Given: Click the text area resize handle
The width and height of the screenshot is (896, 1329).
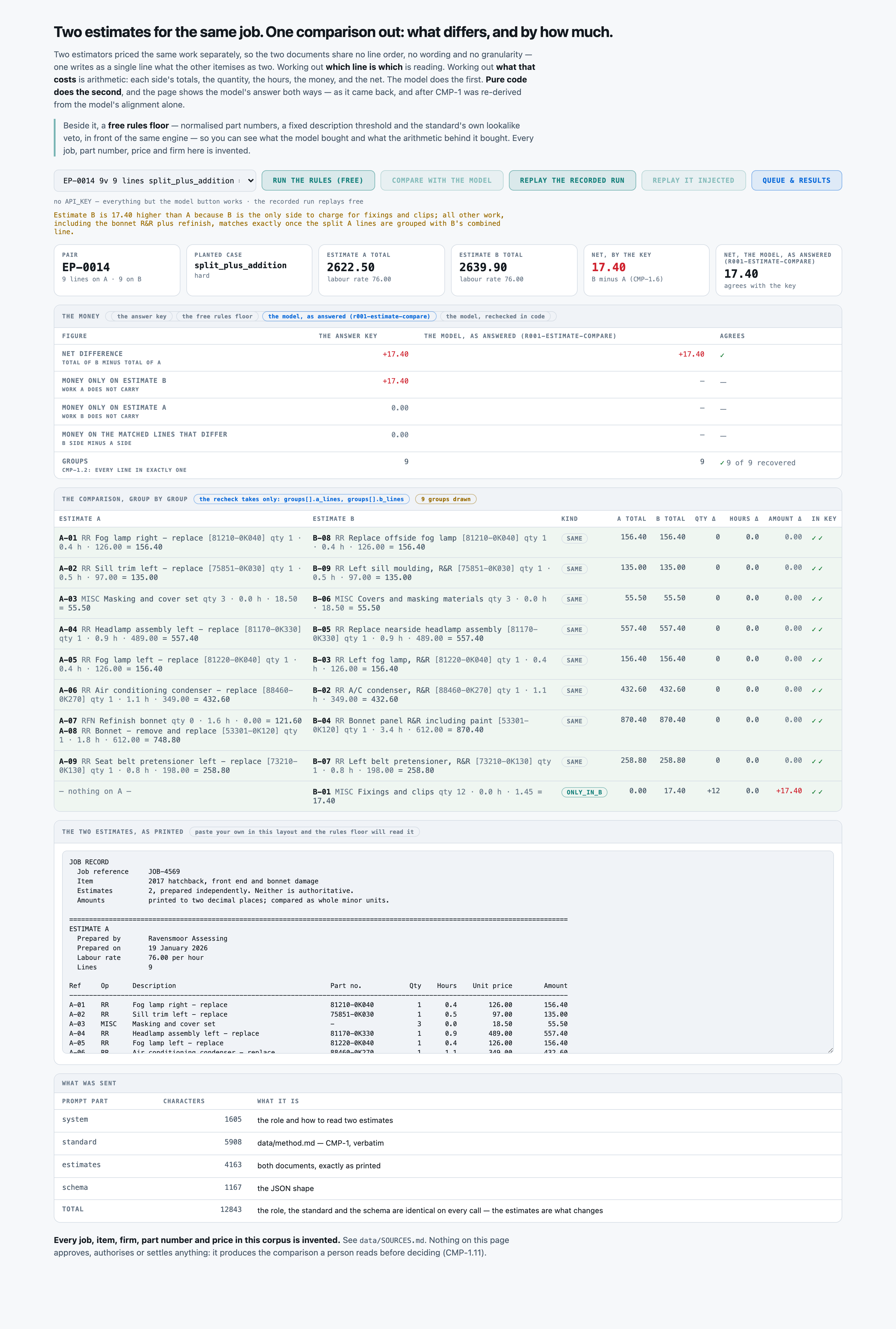Looking at the screenshot, I should pos(830,1049).
